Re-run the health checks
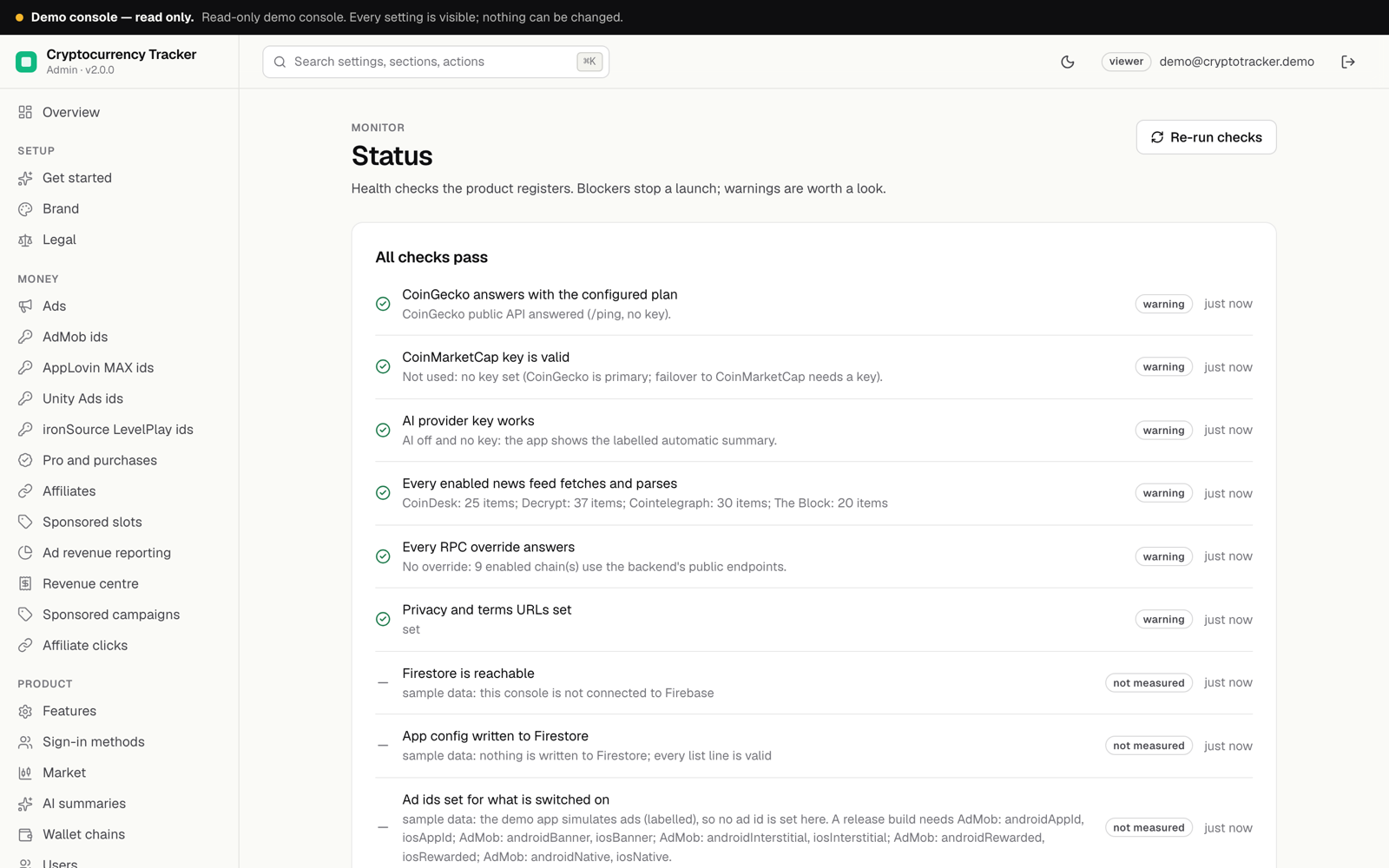The height and width of the screenshot is (868, 1389). click(1206, 137)
